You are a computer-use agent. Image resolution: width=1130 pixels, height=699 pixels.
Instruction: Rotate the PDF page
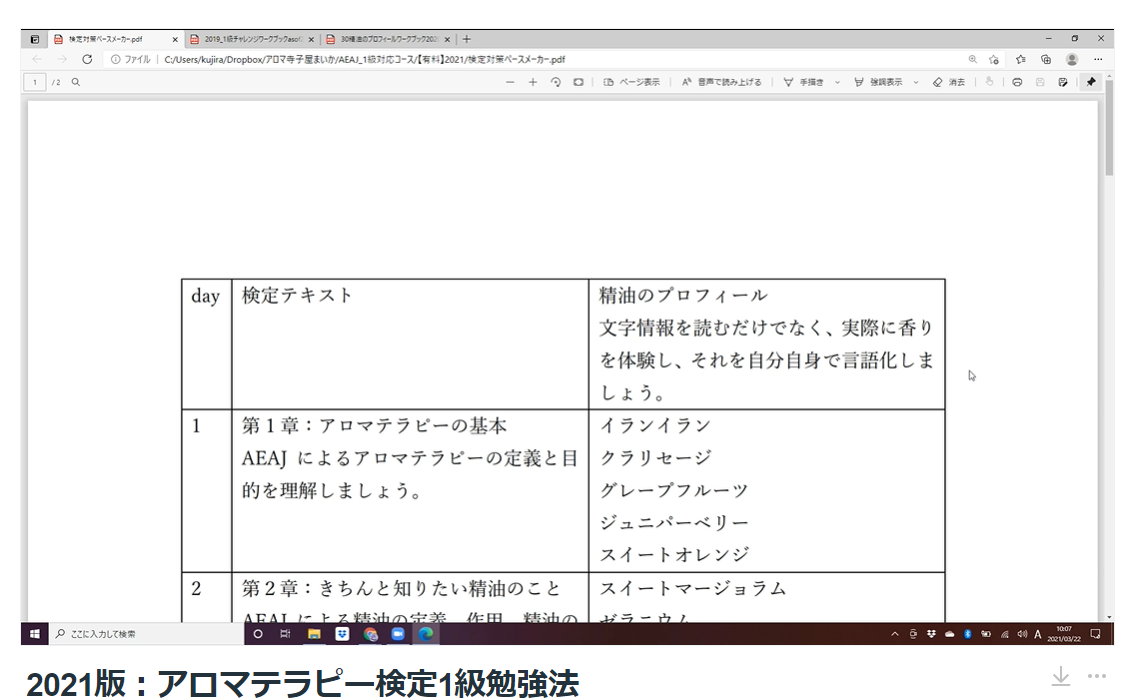[556, 82]
